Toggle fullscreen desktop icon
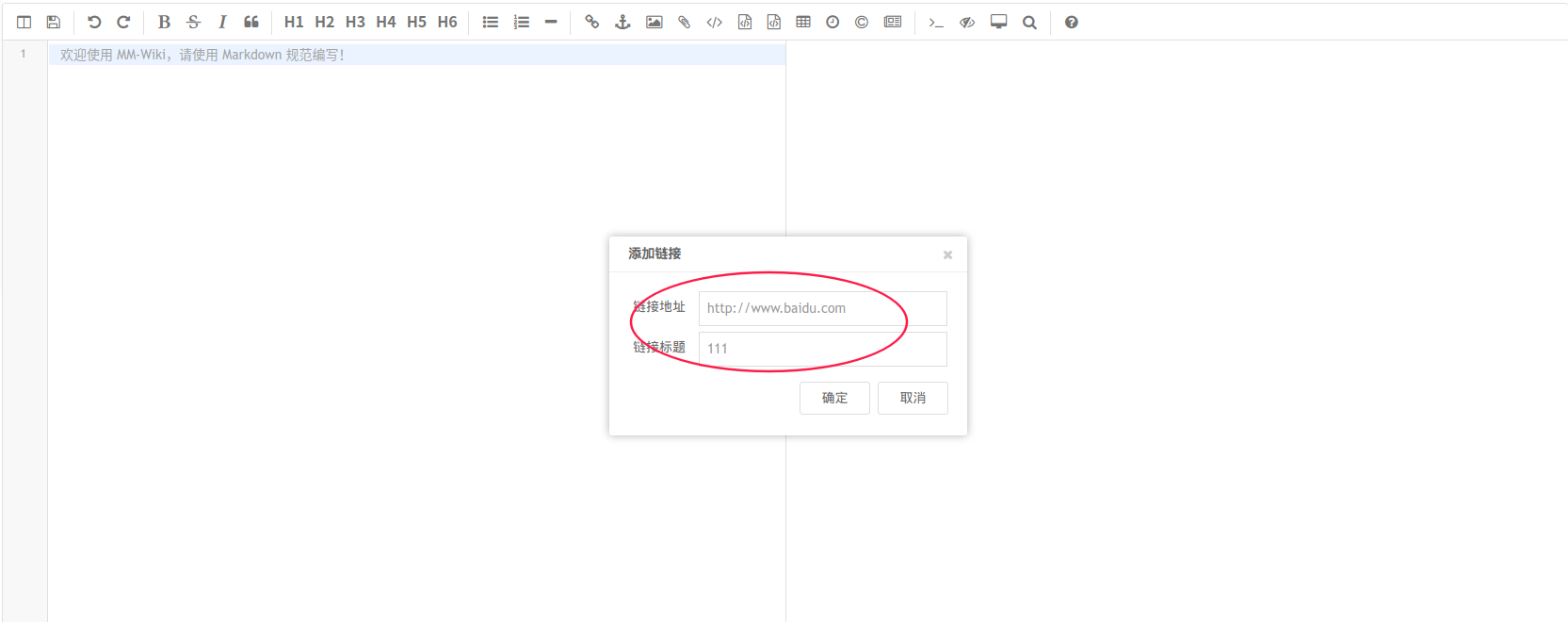1568x622 pixels. click(999, 22)
